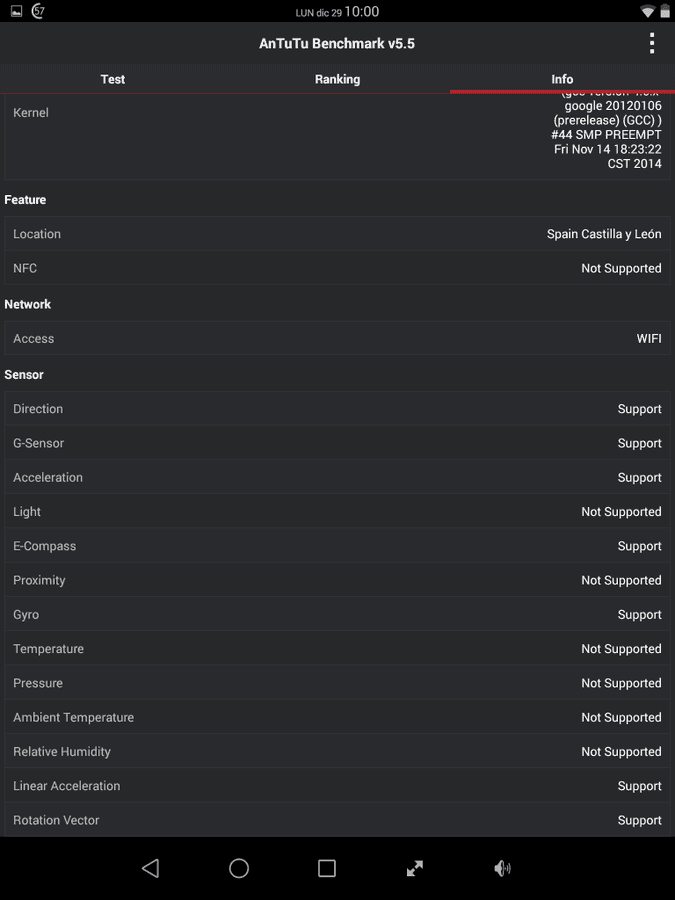Image resolution: width=675 pixels, height=900 pixels.
Task: Tap the Gyro sensor row
Action: (x=338, y=614)
